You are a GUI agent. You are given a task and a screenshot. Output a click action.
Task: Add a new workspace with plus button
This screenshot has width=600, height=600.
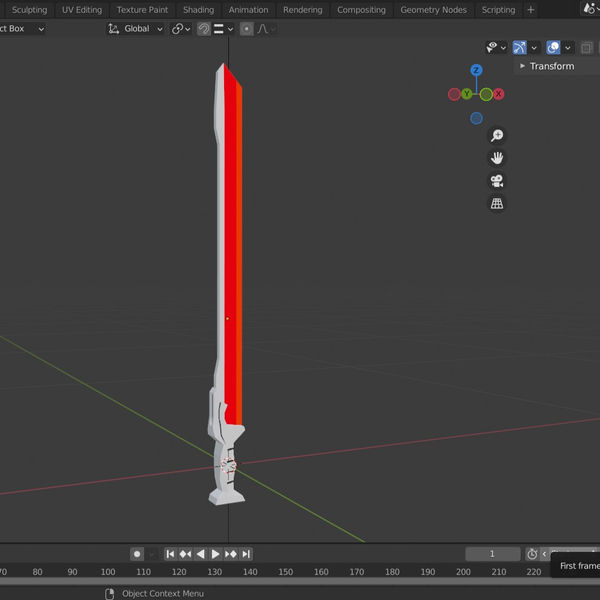click(x=531, y=10)
